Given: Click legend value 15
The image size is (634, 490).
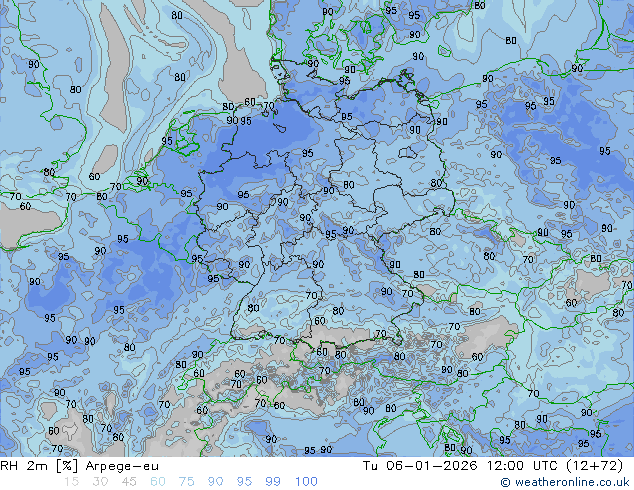Looking at the screenshot, I should coord(71,482).
